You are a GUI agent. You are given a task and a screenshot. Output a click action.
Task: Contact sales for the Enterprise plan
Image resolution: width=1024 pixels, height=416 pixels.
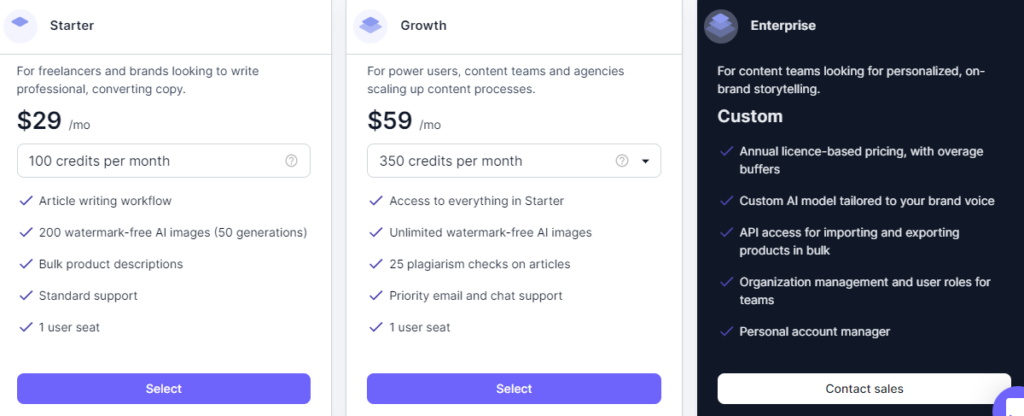(864, 389)
